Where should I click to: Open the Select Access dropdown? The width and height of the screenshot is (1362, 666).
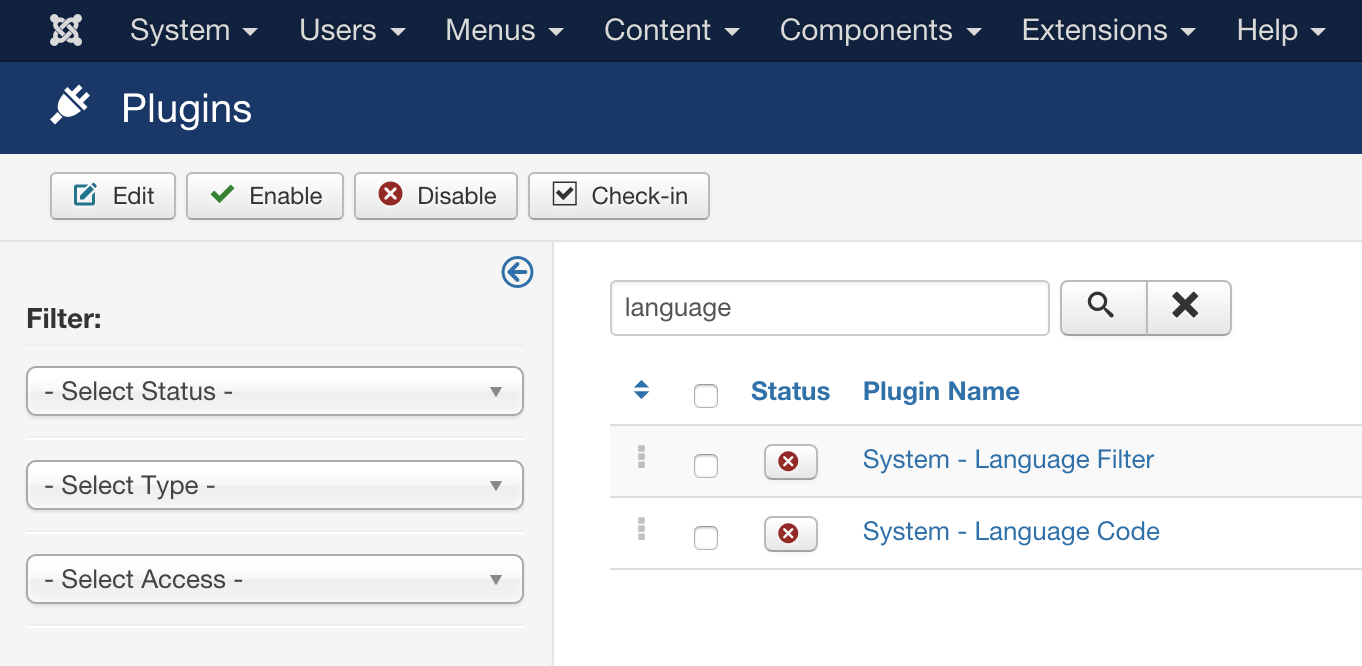click(x=275, y=579)
